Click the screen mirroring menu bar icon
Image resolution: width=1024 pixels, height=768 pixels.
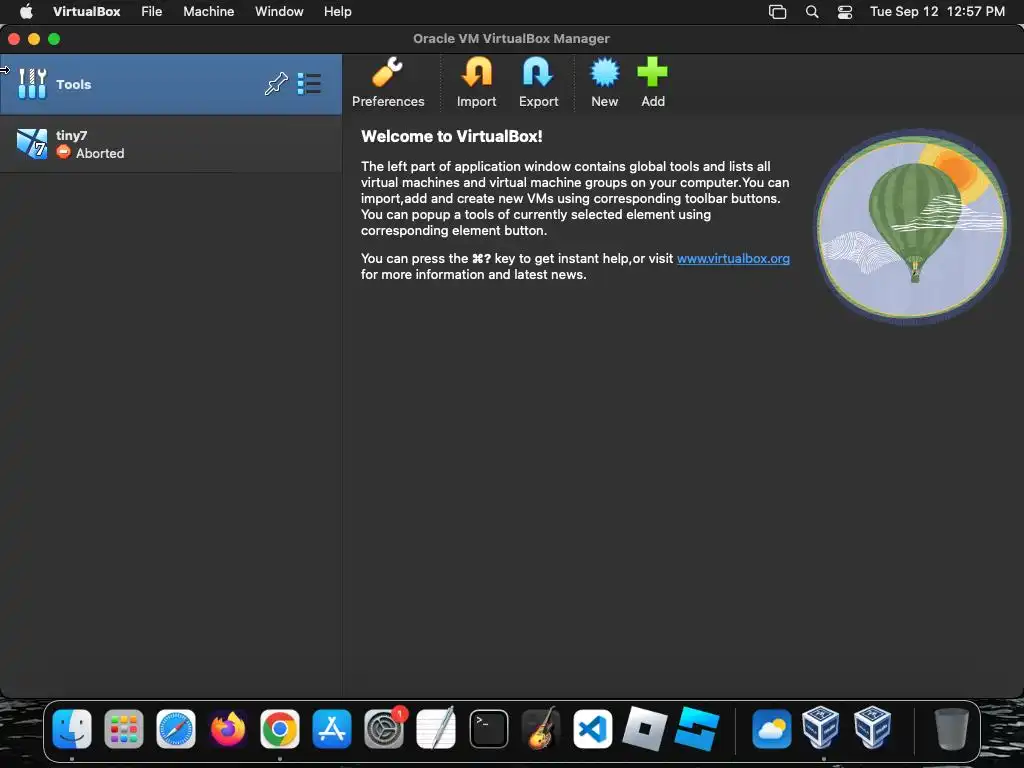(777, 12)
